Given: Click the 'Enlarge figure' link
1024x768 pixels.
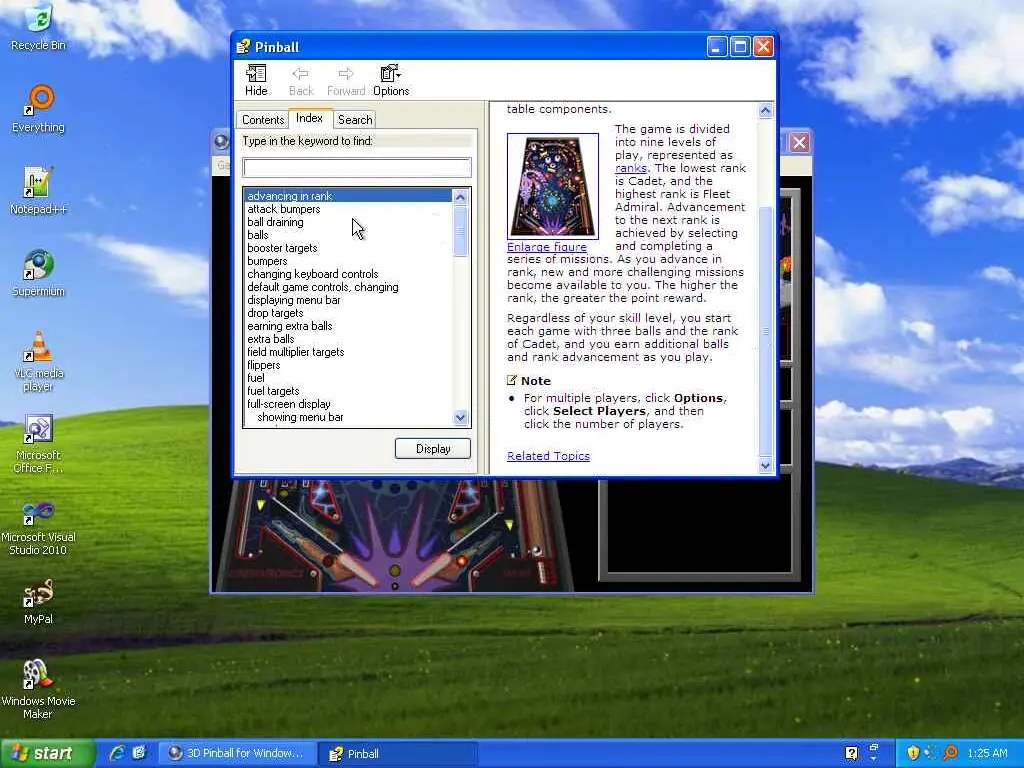Looking at the screenshot, I should [547, 247].
